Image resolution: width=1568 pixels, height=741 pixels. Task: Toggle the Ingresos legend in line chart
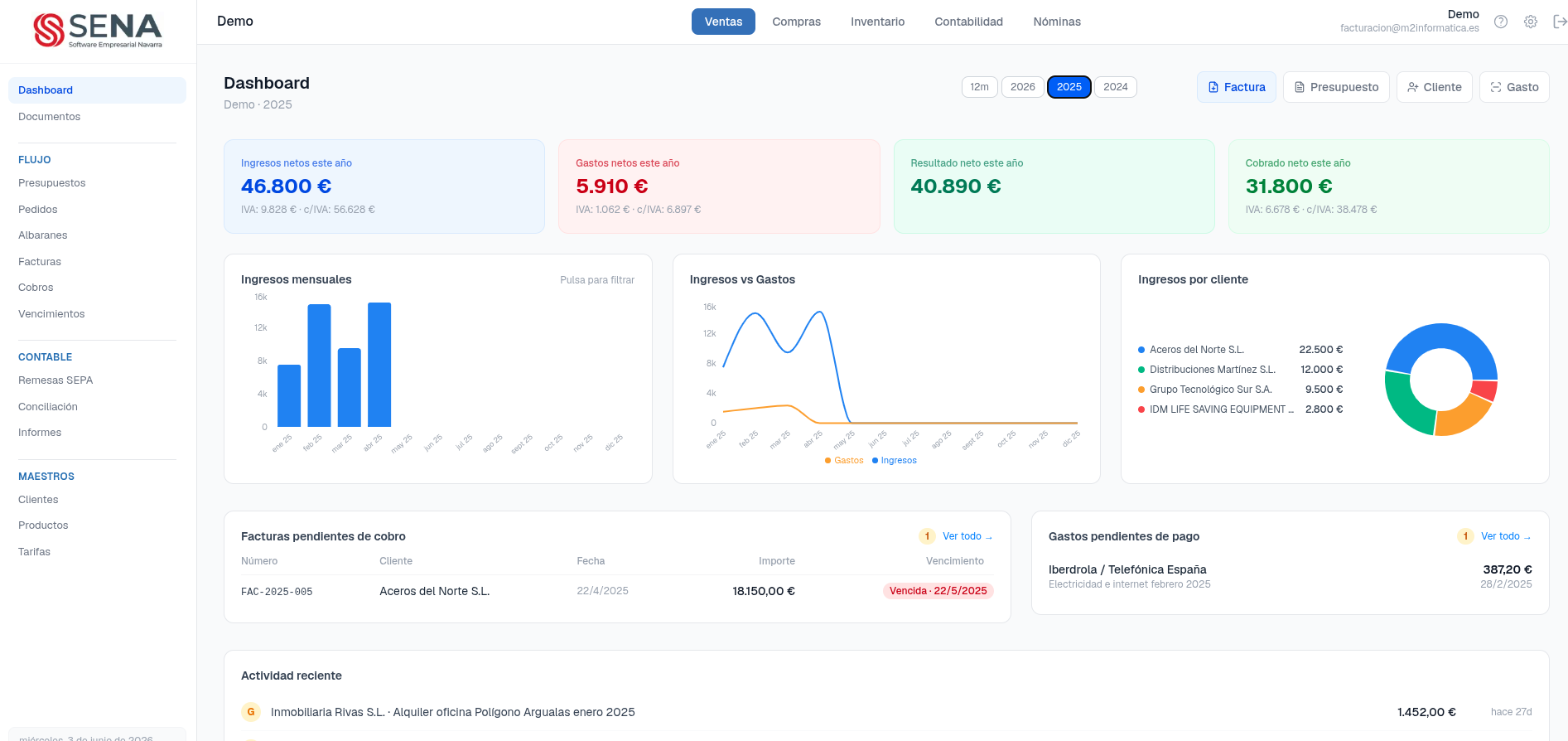895,461
